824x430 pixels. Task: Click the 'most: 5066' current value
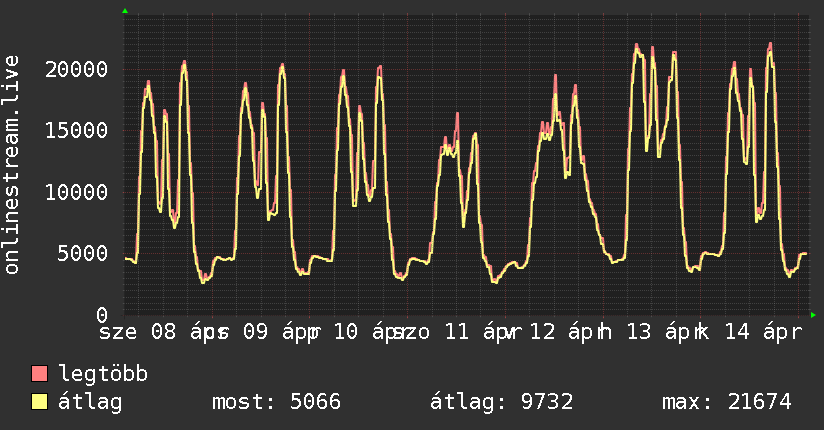(x=277, y=402)
